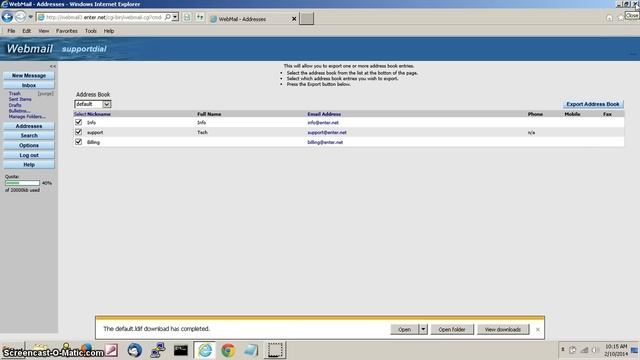Open the Tools menu
The width and height of the screenshot is (640, 360).
pos(91,31)
